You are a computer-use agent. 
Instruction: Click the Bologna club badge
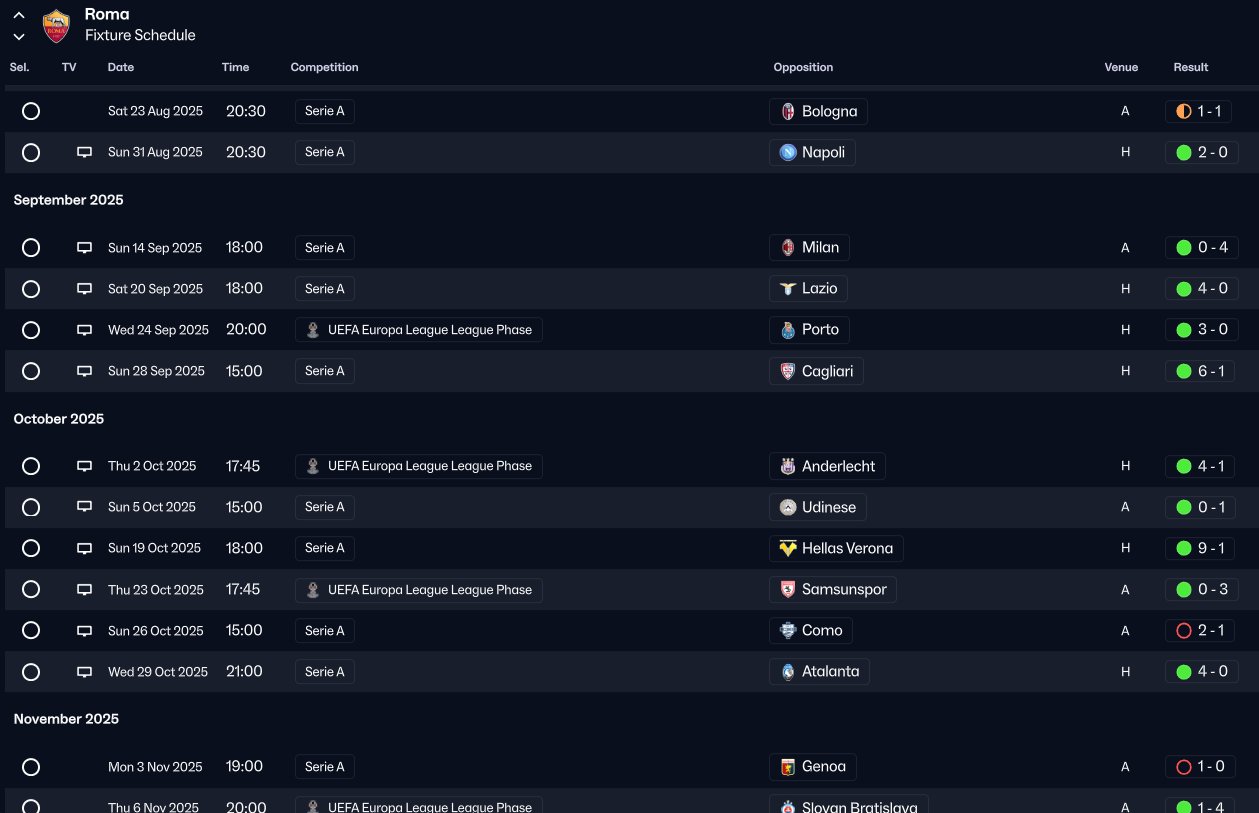(x=788, y=111)
